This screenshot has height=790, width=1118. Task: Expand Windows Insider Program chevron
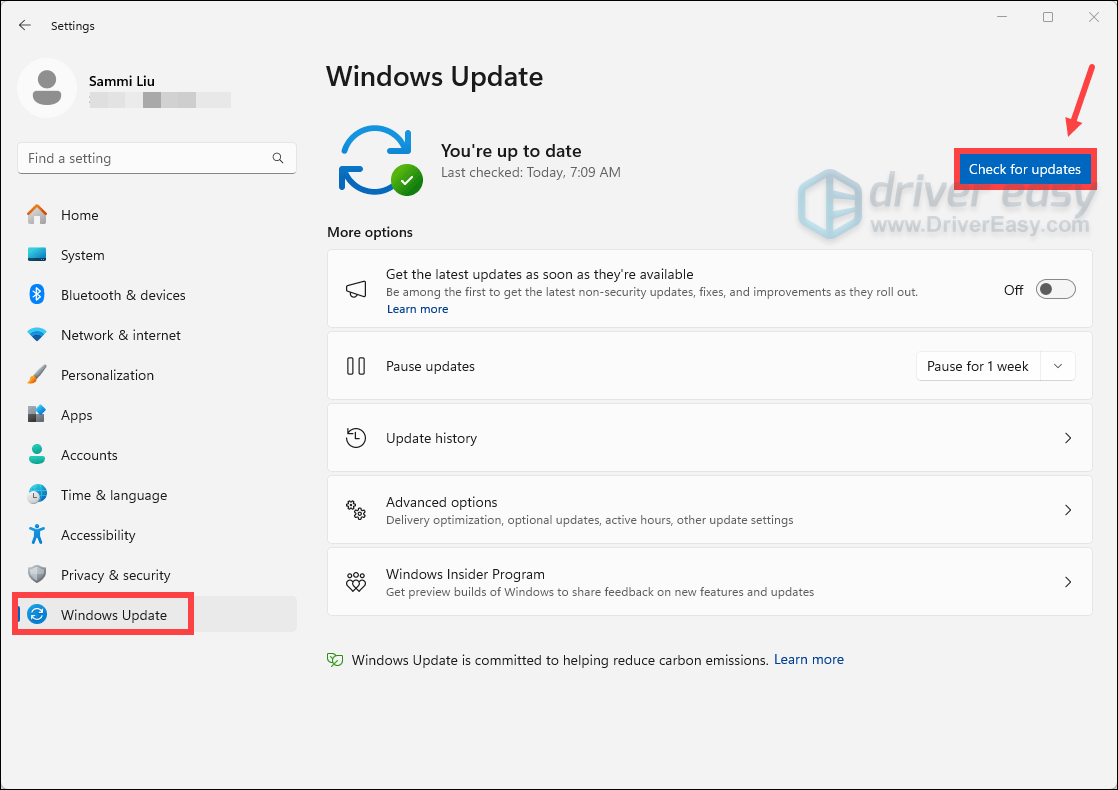coord(1067,582)
